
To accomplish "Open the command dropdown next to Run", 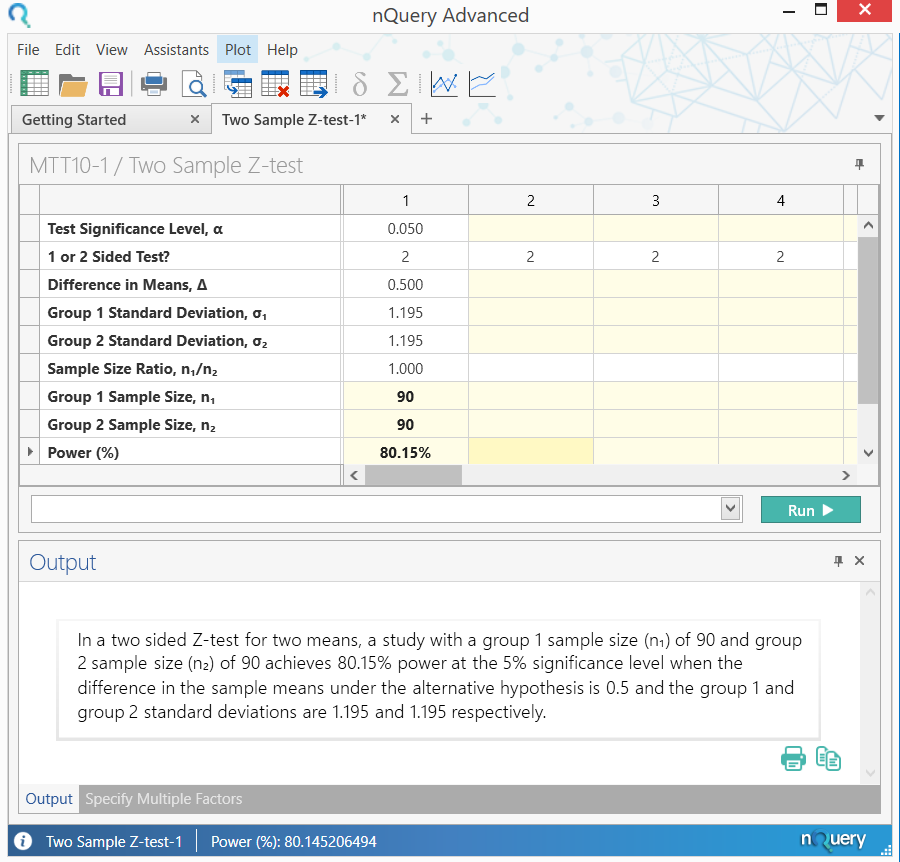I will [x=730, y=509].
